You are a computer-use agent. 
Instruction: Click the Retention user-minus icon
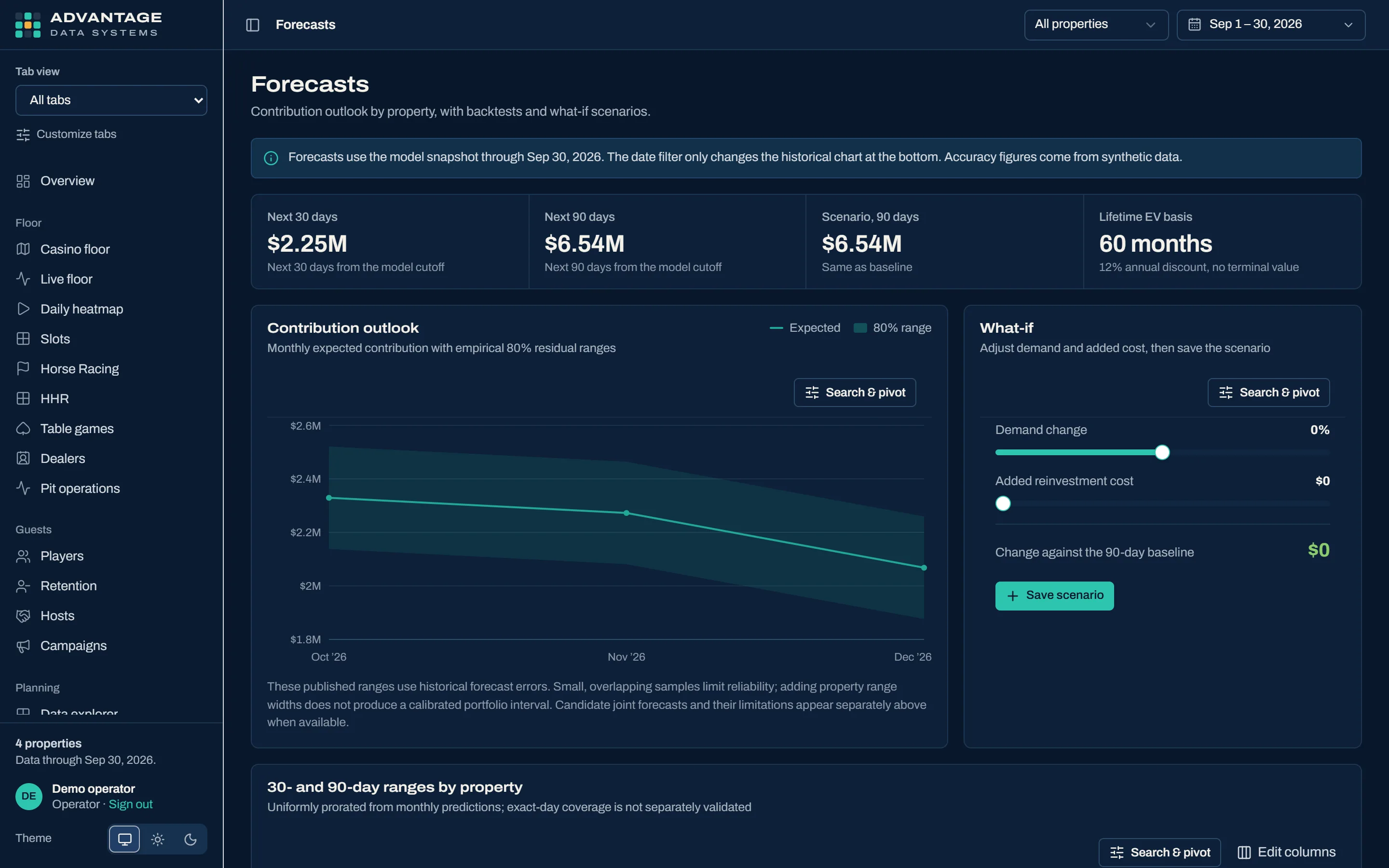(x=23, y=585)
